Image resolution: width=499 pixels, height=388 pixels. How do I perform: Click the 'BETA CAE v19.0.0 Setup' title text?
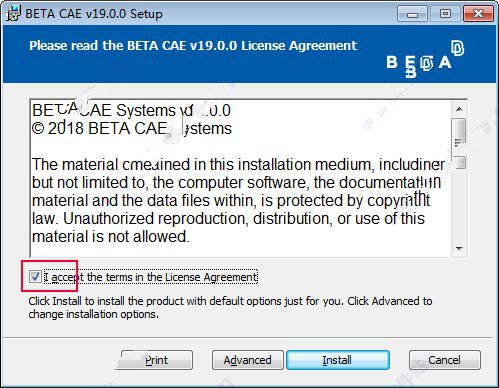click(94, 14)
